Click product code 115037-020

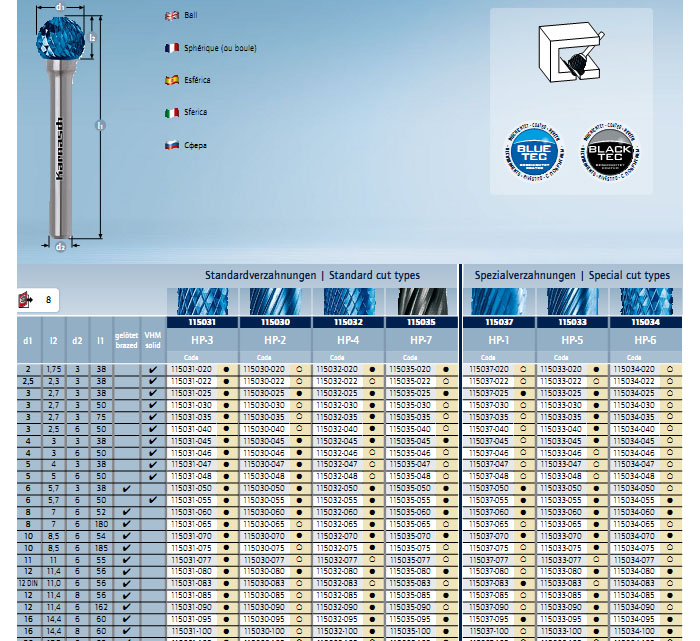(490, 370)
